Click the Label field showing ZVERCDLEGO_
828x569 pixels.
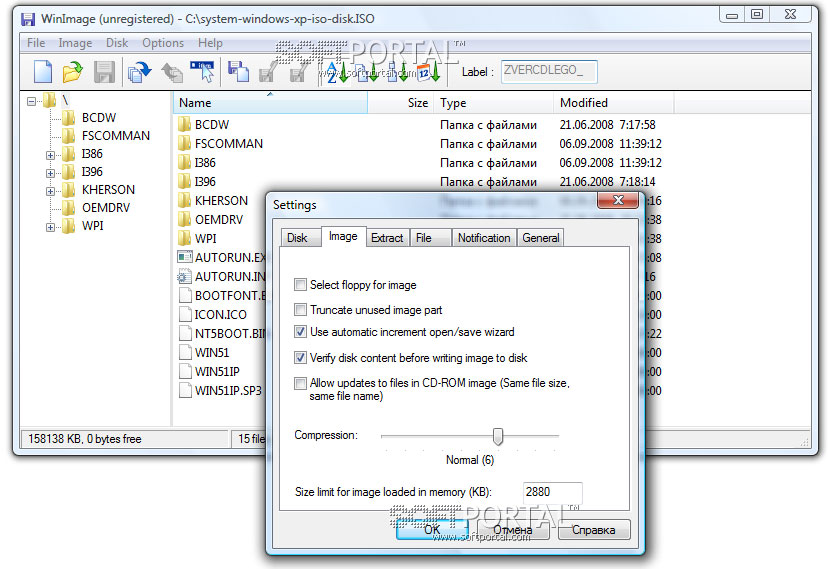(549, 71)
